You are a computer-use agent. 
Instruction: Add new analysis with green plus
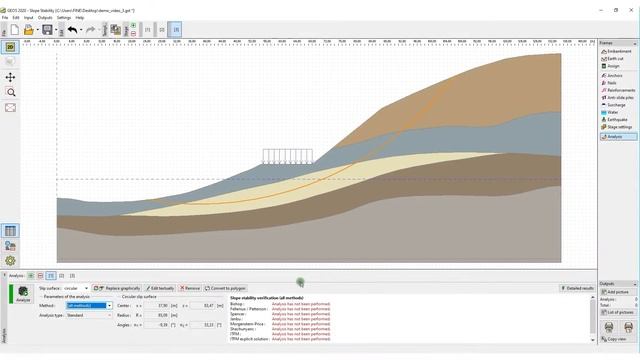click(x=31, y=276)
